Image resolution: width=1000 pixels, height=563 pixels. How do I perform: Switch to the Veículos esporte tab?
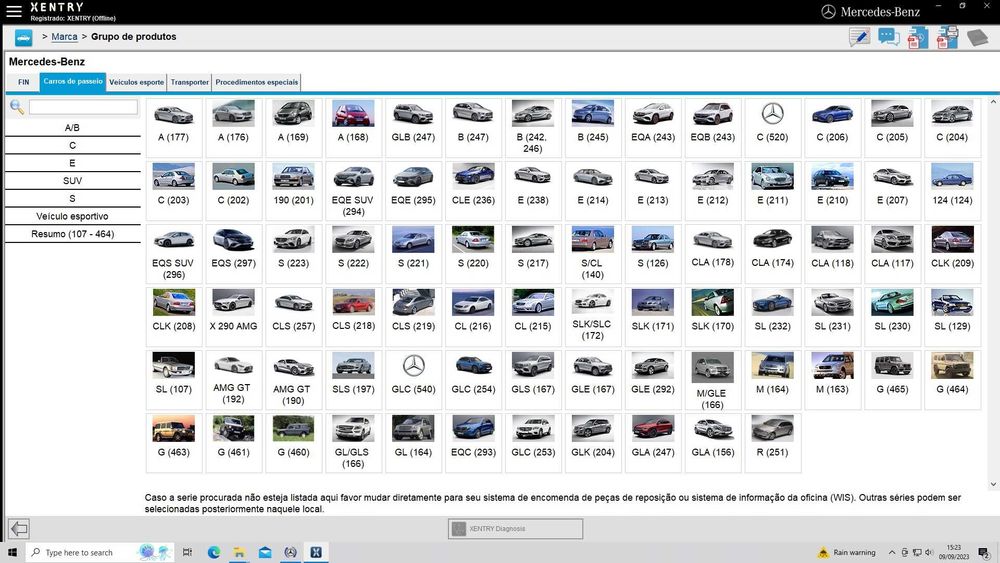pyautogui.click(x=136, y=82)
